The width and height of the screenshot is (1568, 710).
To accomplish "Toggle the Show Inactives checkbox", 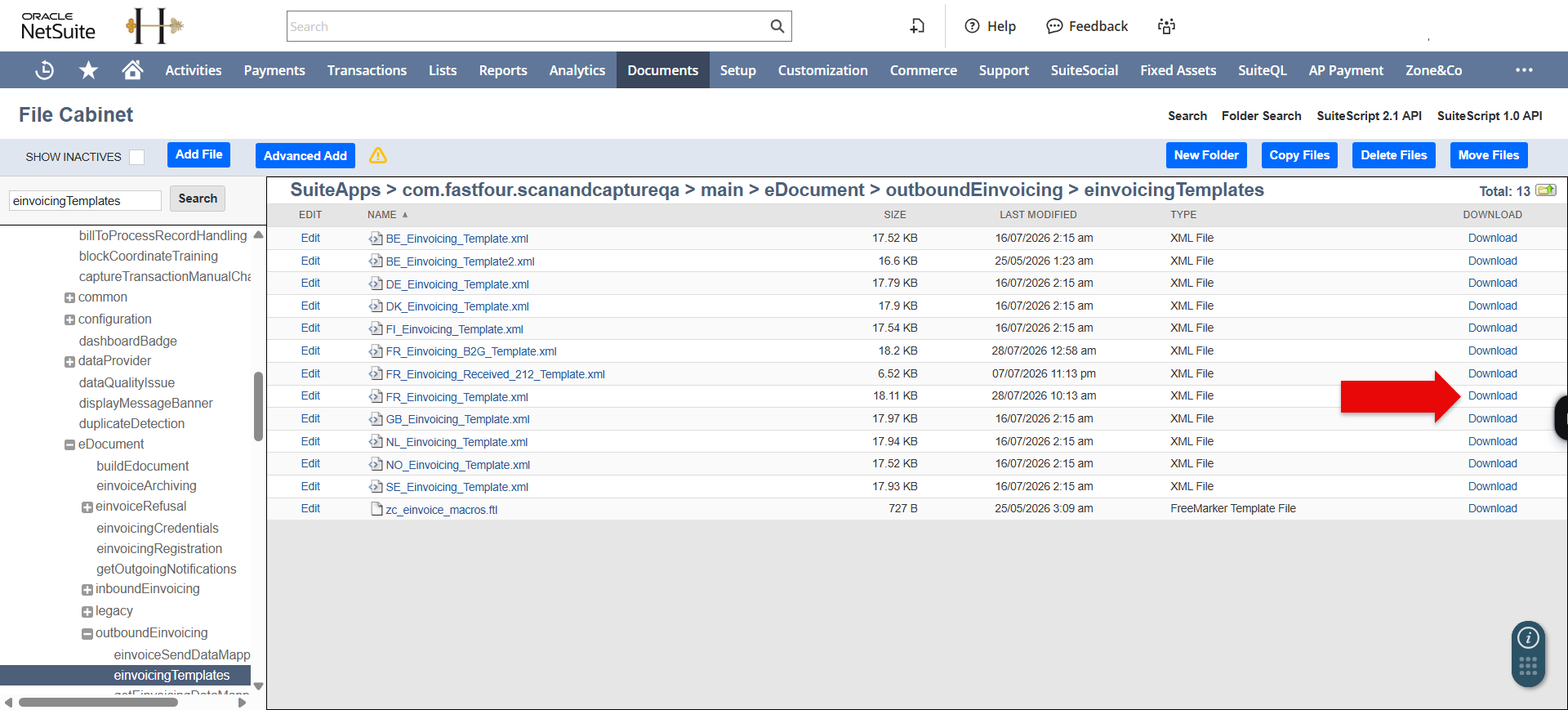I will (137, 157).
